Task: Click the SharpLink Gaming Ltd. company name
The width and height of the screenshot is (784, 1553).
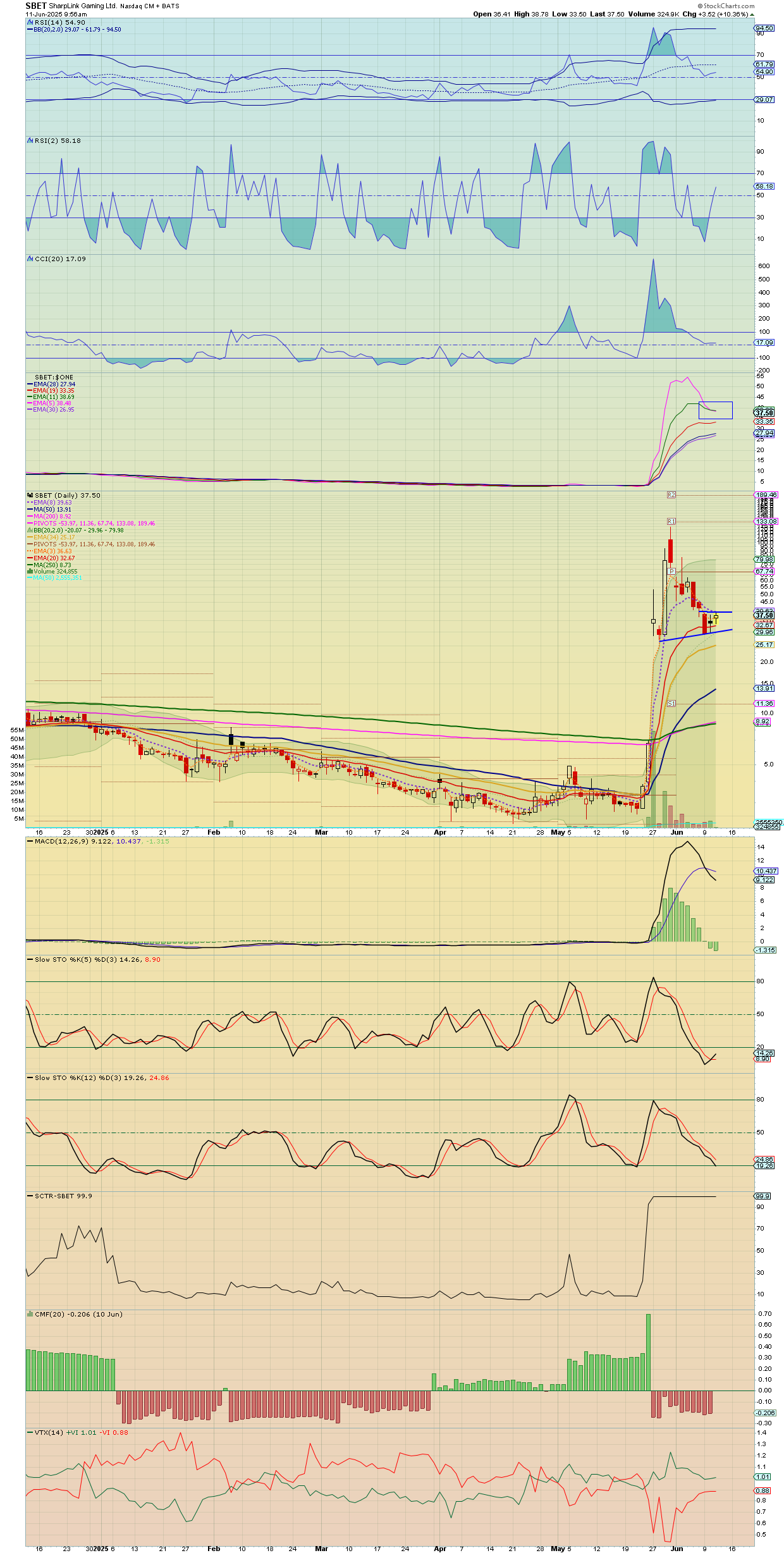Action: (x=83, y=6)
